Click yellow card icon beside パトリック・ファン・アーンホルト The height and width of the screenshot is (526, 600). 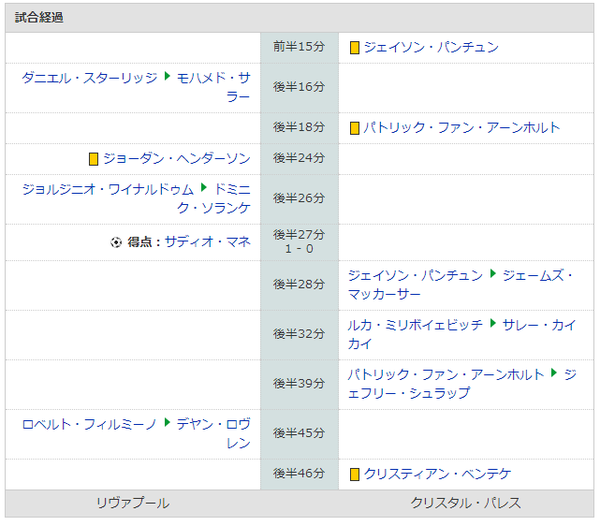point(354,128)
